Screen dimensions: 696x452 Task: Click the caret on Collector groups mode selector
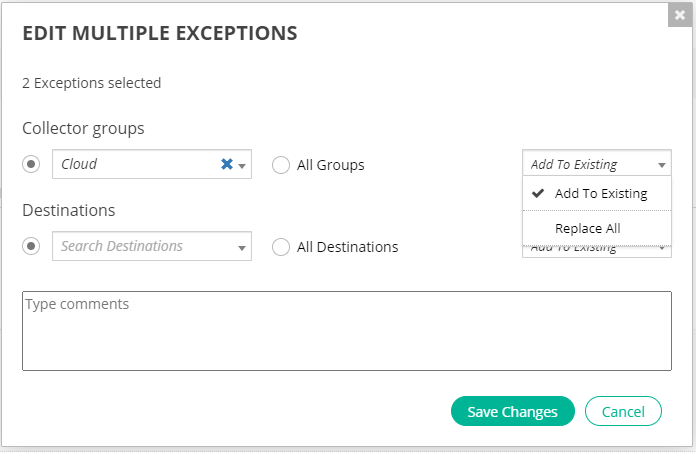click(x=662, y=166)
